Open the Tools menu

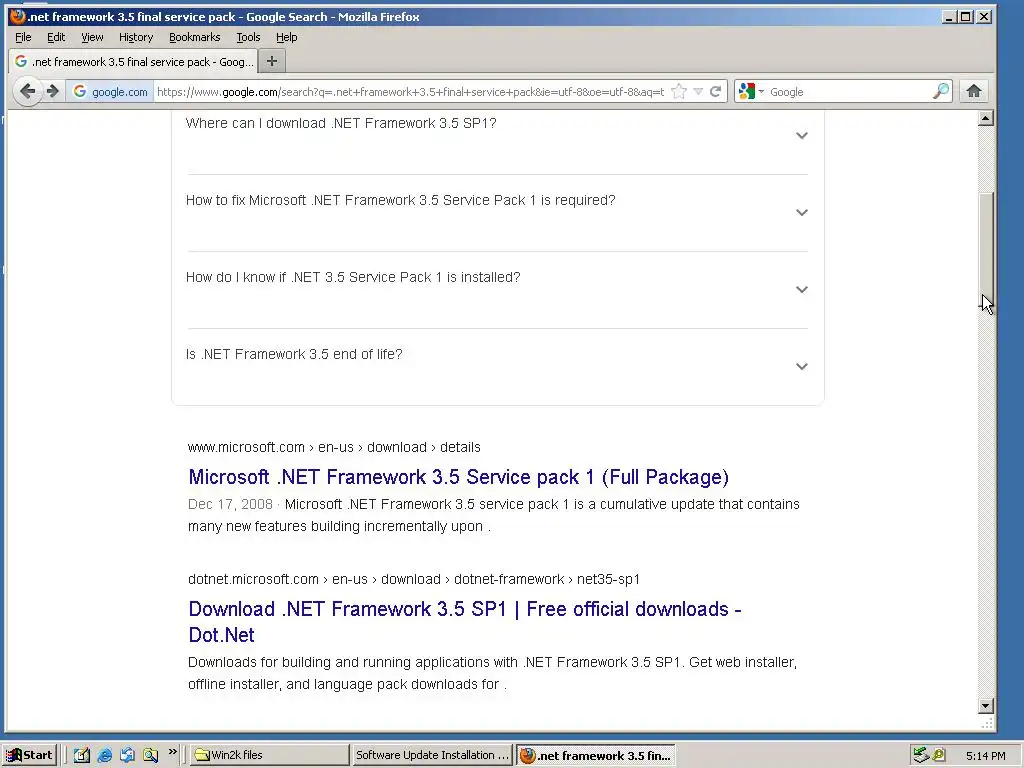click(248, 37)
